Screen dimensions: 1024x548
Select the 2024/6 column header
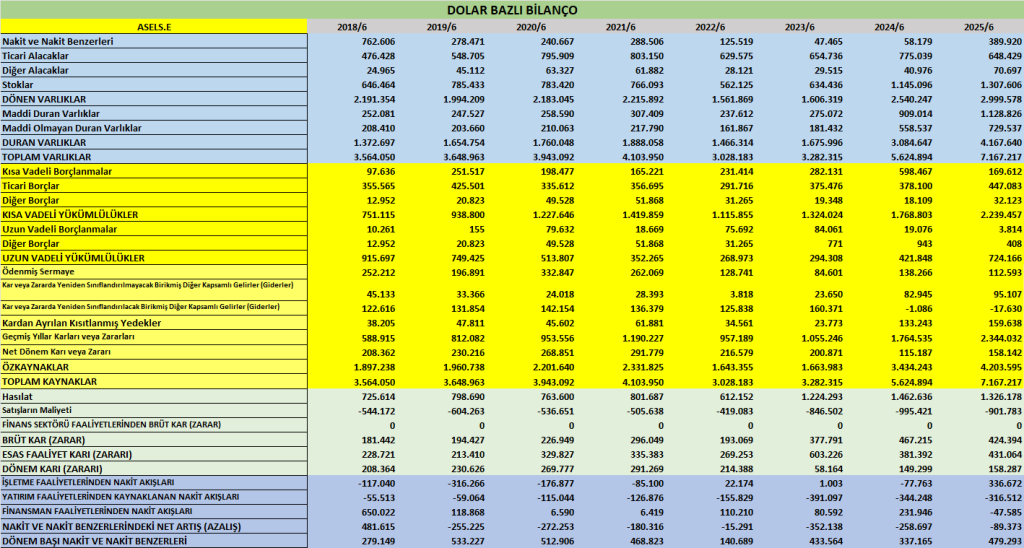889,27
